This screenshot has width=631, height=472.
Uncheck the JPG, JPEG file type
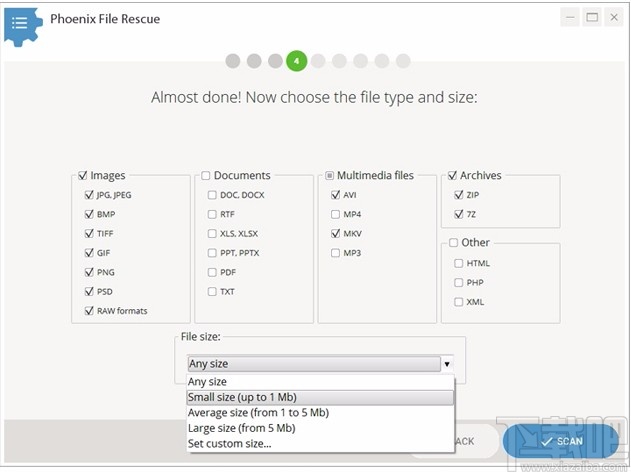(89, 195)
